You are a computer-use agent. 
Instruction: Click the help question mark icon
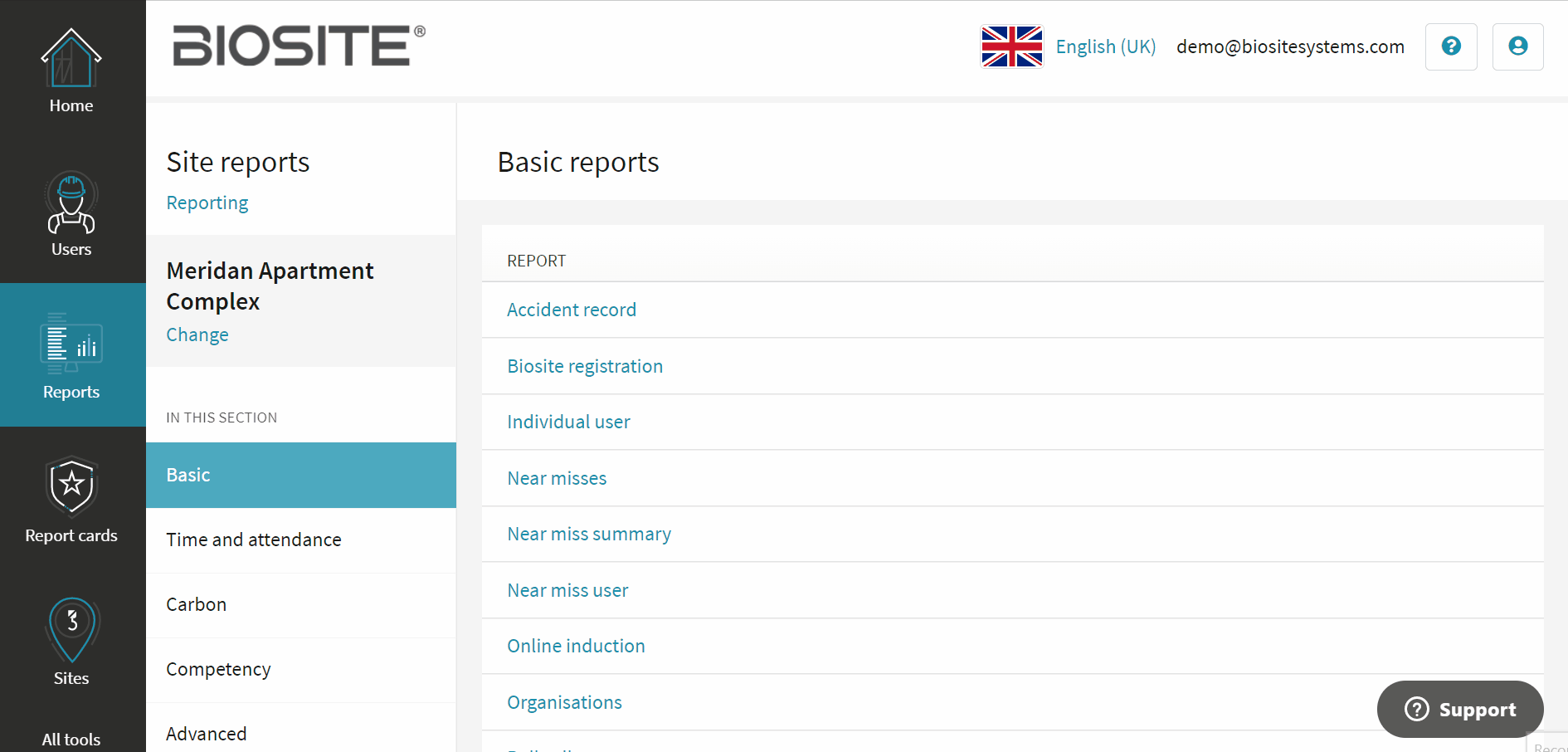point(1451,46)
